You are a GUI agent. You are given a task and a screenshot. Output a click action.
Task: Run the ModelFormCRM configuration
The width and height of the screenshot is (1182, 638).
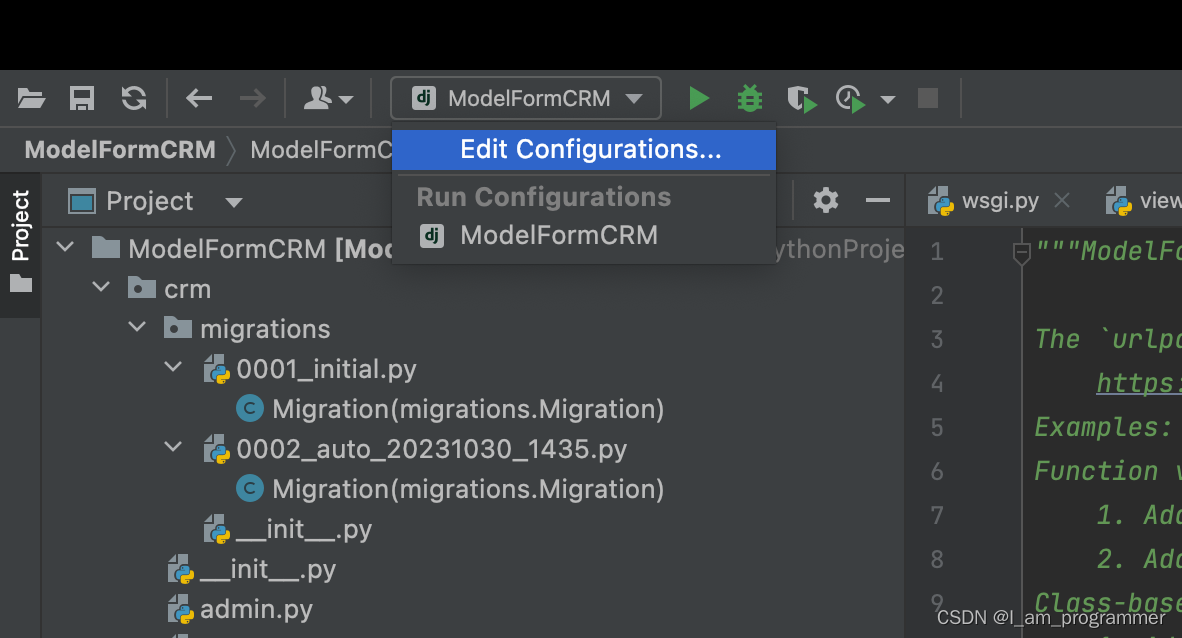(699, 98)
